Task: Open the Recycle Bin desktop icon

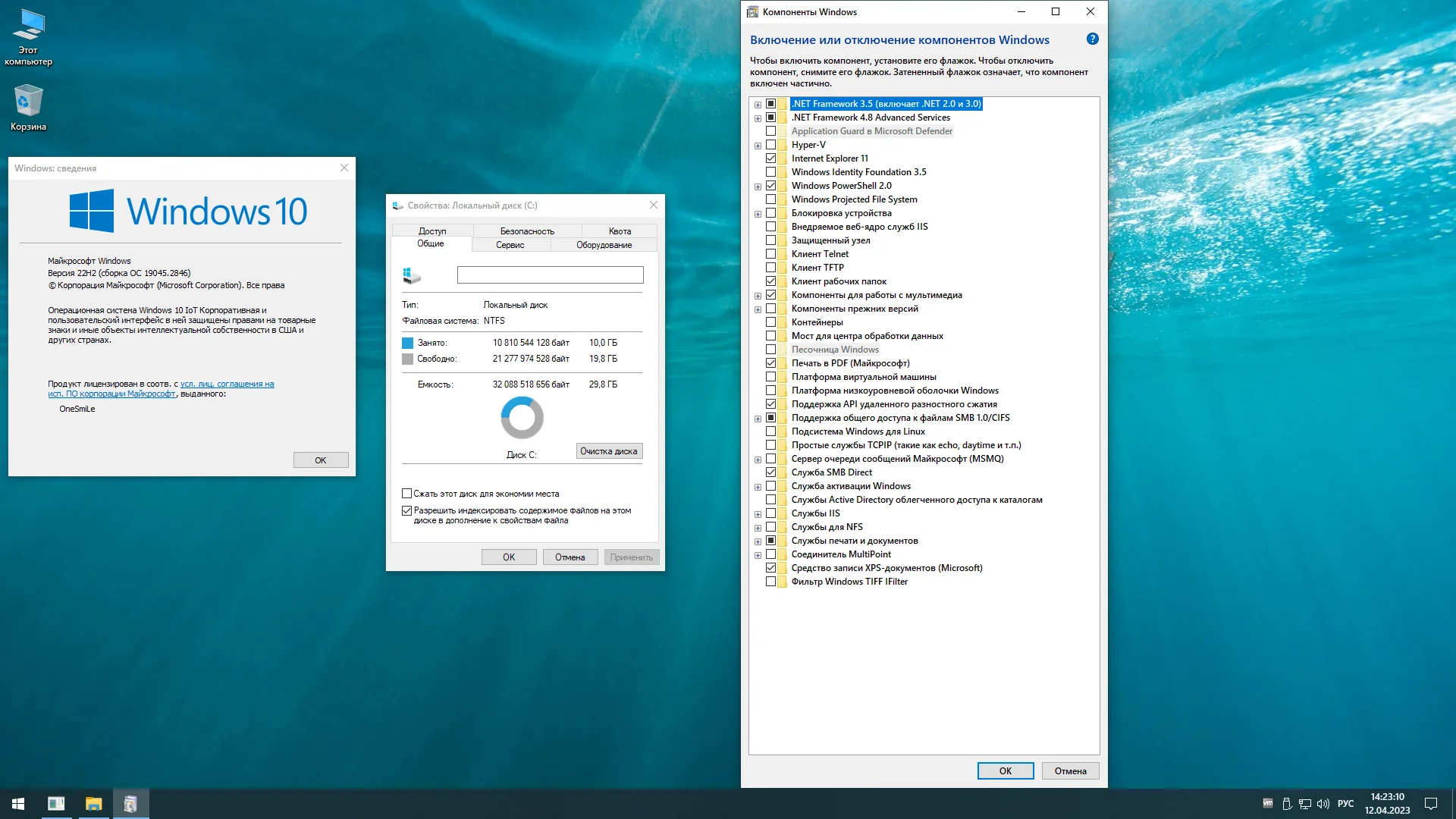Action: point(28,106)
